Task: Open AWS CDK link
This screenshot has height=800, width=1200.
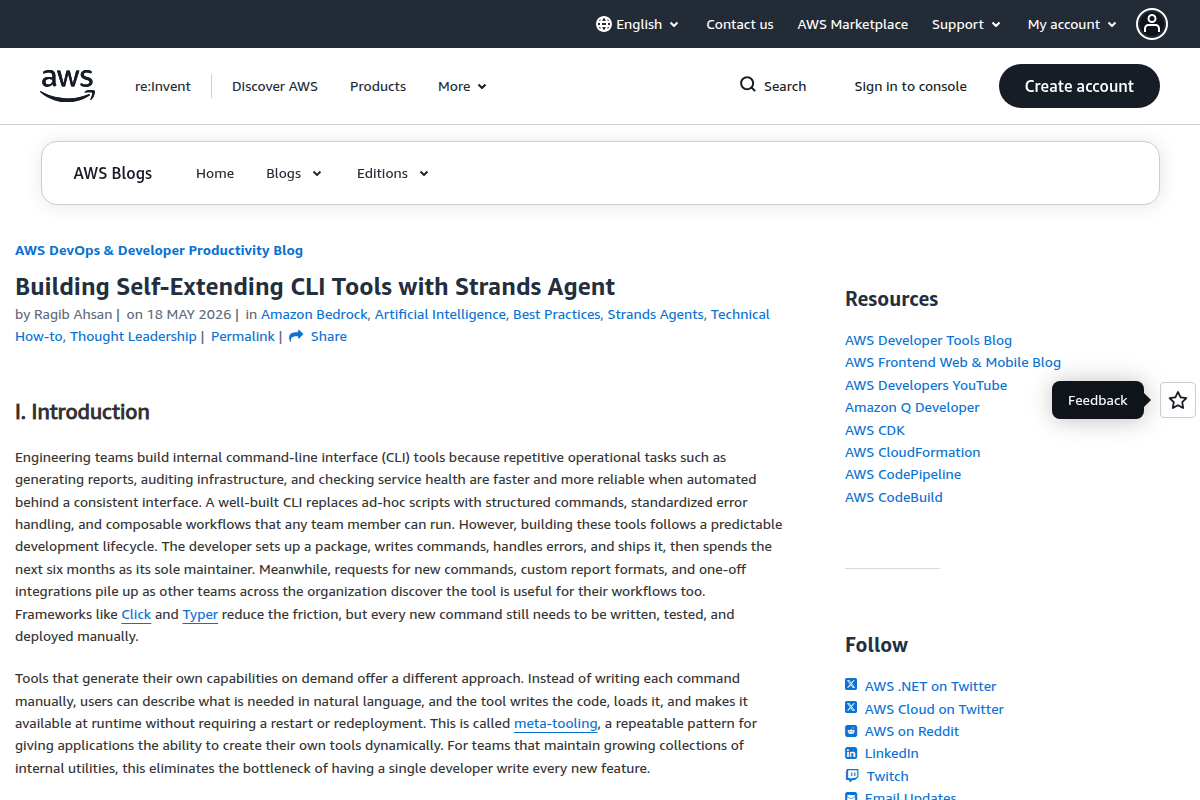Action: [x=875, y=430]
